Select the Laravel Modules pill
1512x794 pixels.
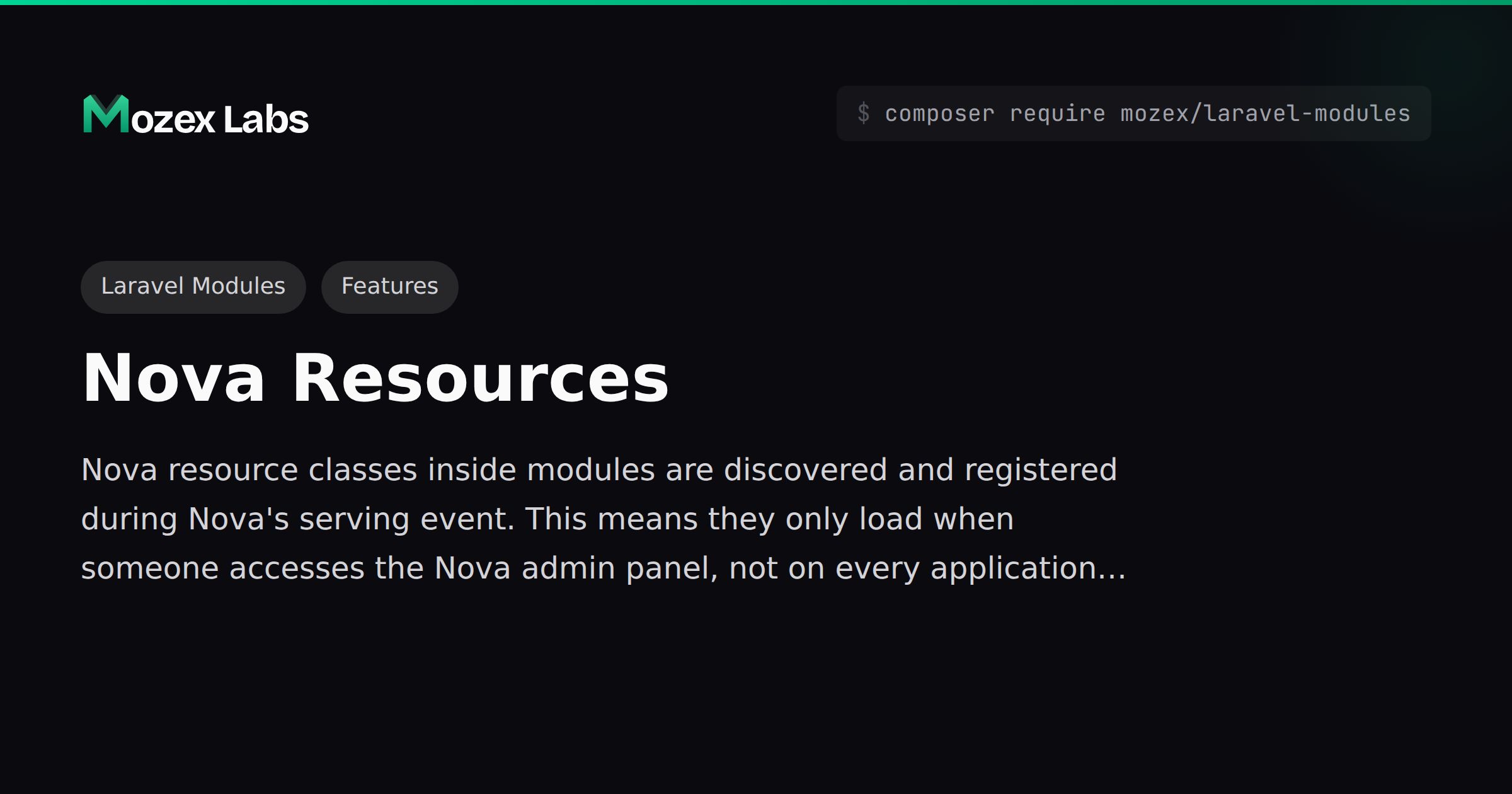[193, 287]
